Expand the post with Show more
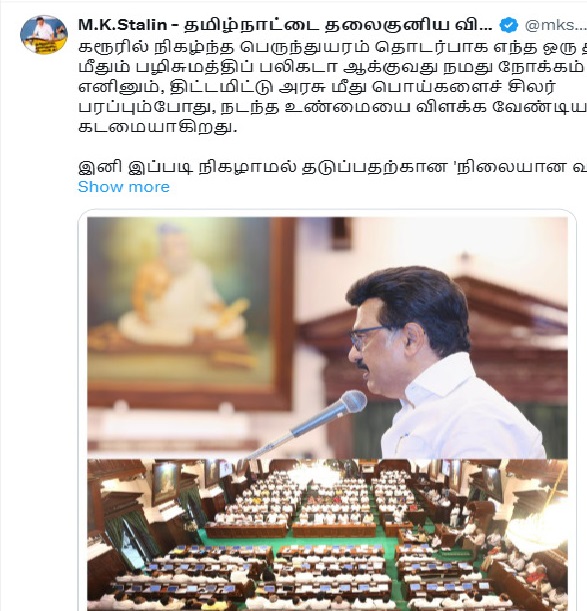Screen dimensions: 587x611 [x=124, y=187]
